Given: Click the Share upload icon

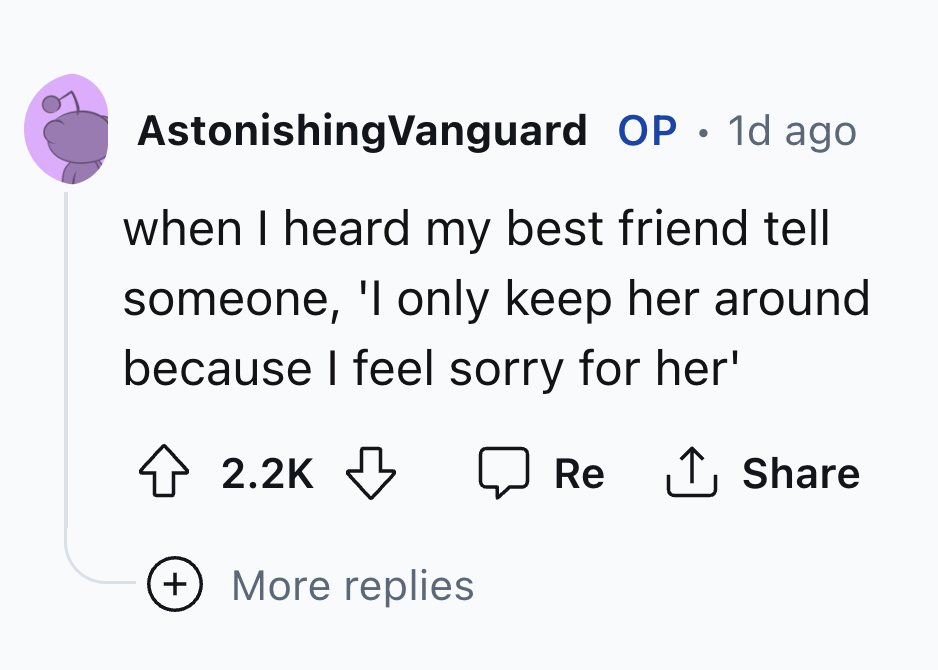Looking at the screenshot, I should pos(691,472).
